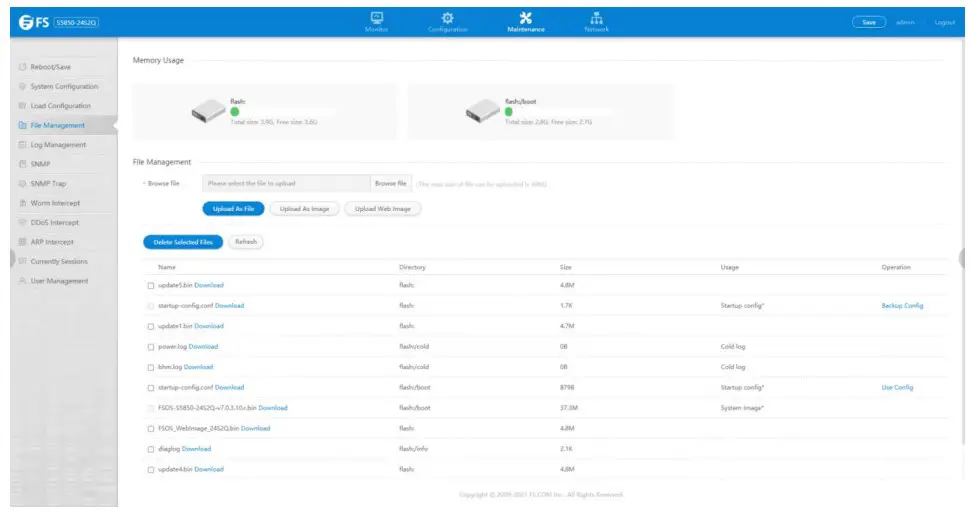This screenshot has height=517, width=973.
Task: Open Currently Sessions menu item
Action: point(59,261)
